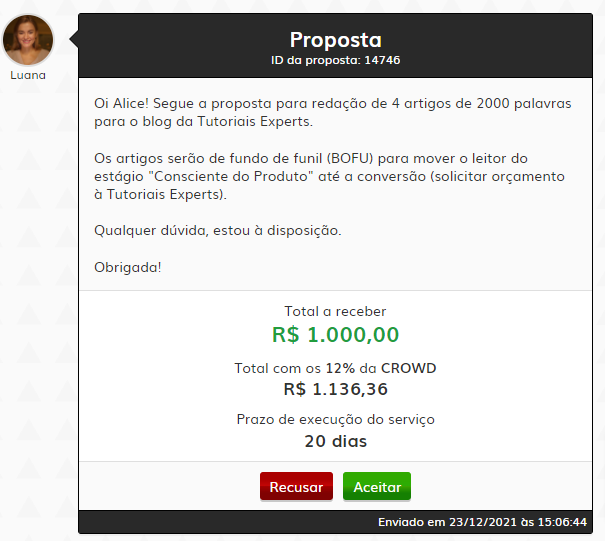Click the BOFU articles description paragraph

pyautogui.click(x=329, y=176)
